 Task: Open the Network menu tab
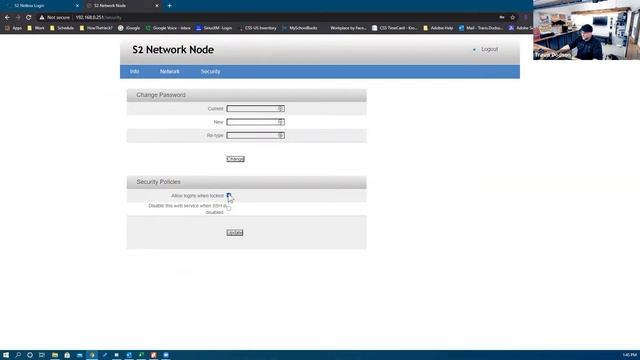click(169, 71)
